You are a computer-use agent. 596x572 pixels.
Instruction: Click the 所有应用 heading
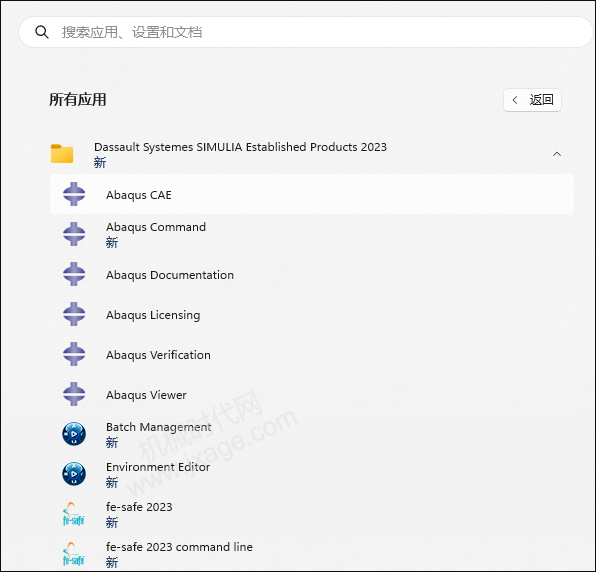pyautogui.click(x=78, y=100)
